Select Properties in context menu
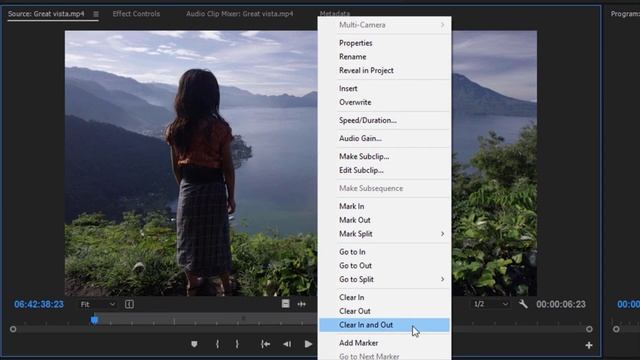This screenshot has height=360, width=640. click(x=384, y=43)
